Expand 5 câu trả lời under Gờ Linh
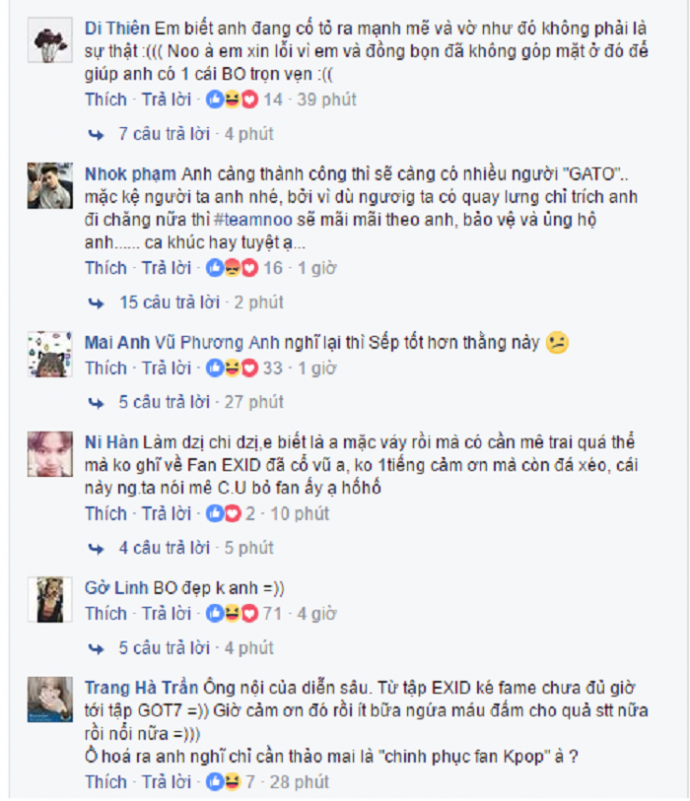The image size is (690, 801). [164, 648]
